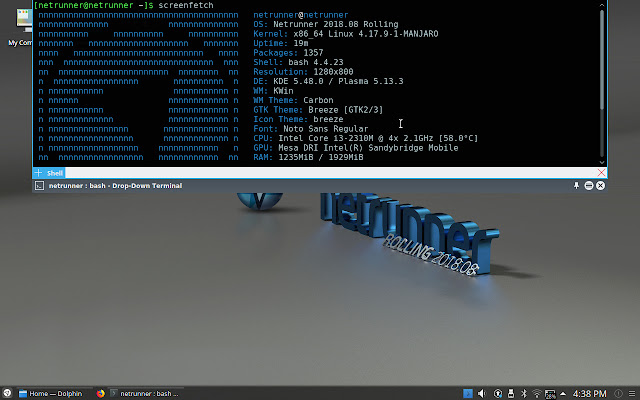Open the Netrunner application launcher menu

(x=7, y=393)
